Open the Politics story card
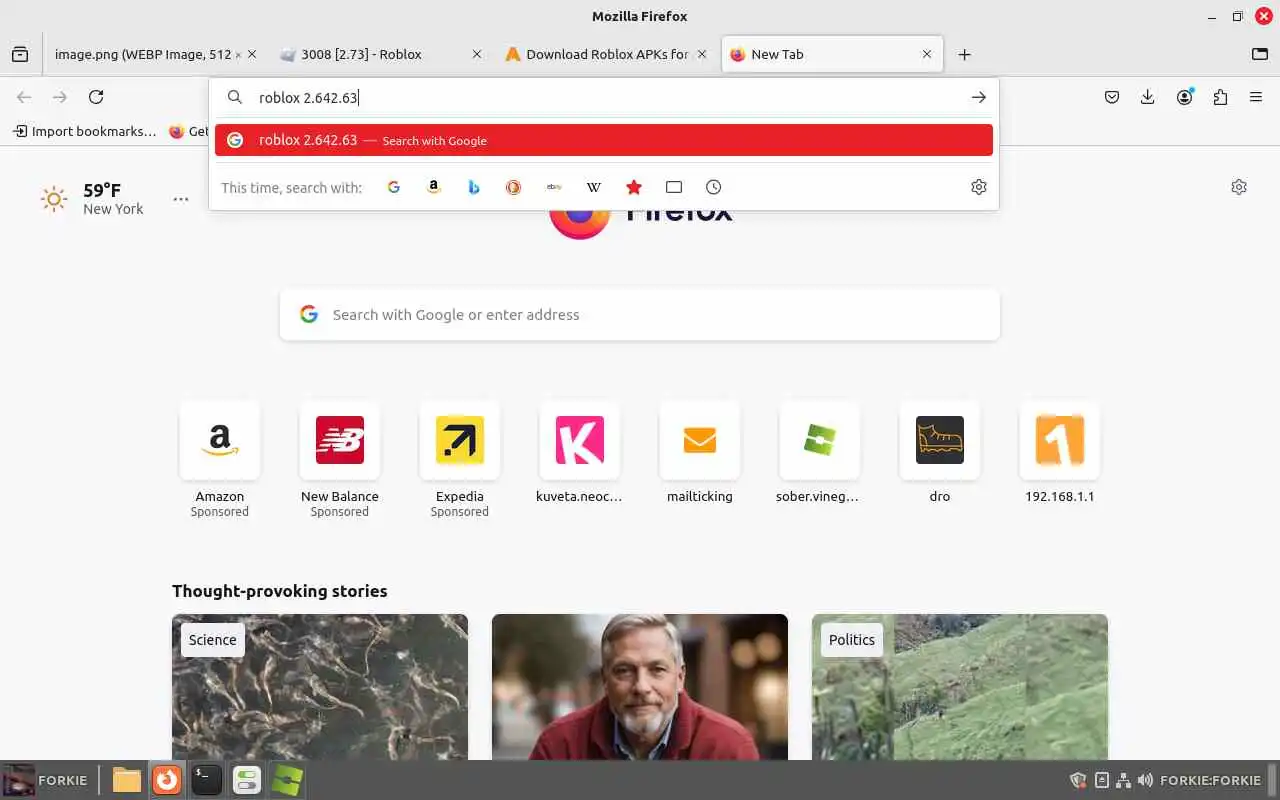The height and width of the screenshot is (800, 1280). click(x=960, y=687)
